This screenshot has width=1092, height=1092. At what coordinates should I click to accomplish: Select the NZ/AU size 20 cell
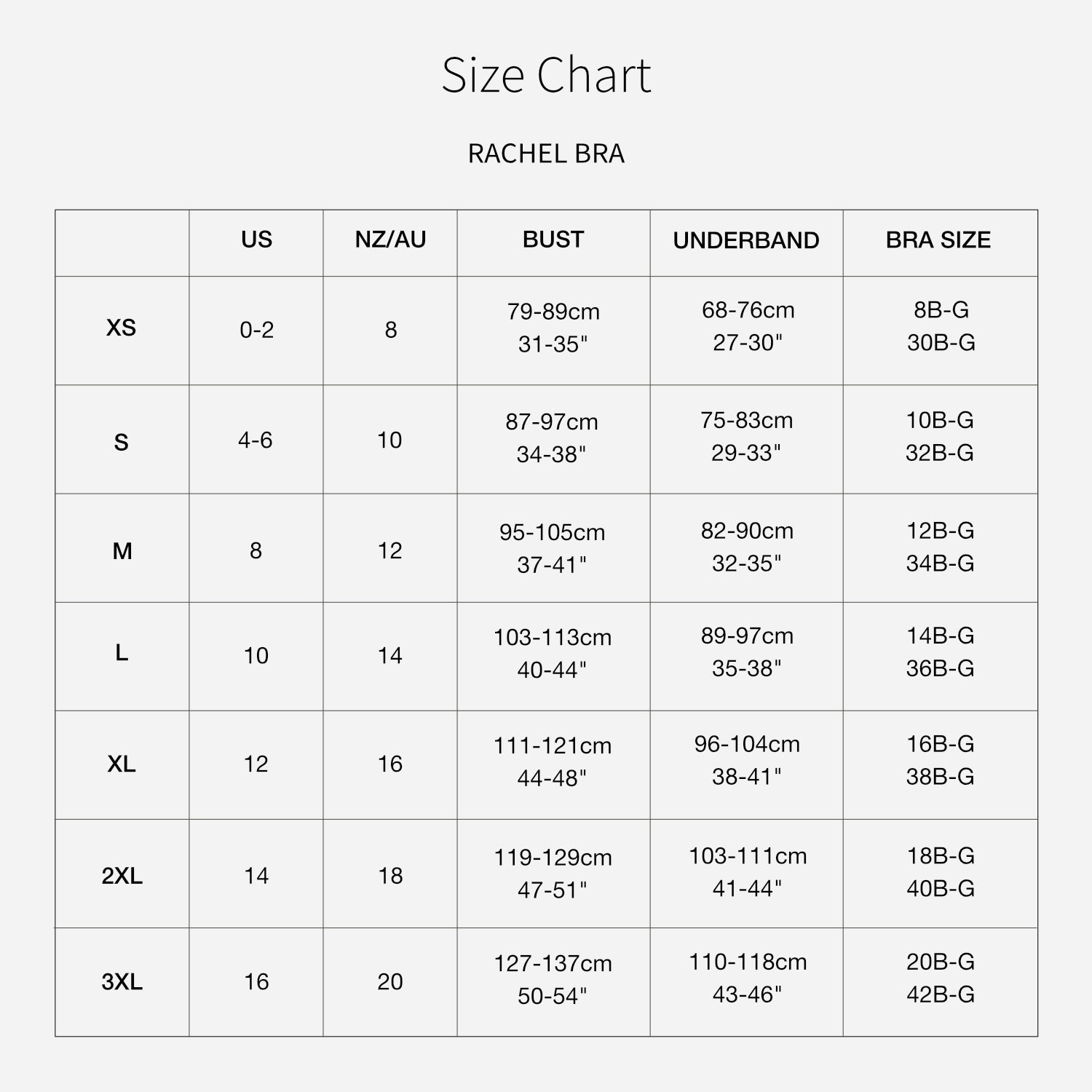pyautogui.click(x=390, y=981)
